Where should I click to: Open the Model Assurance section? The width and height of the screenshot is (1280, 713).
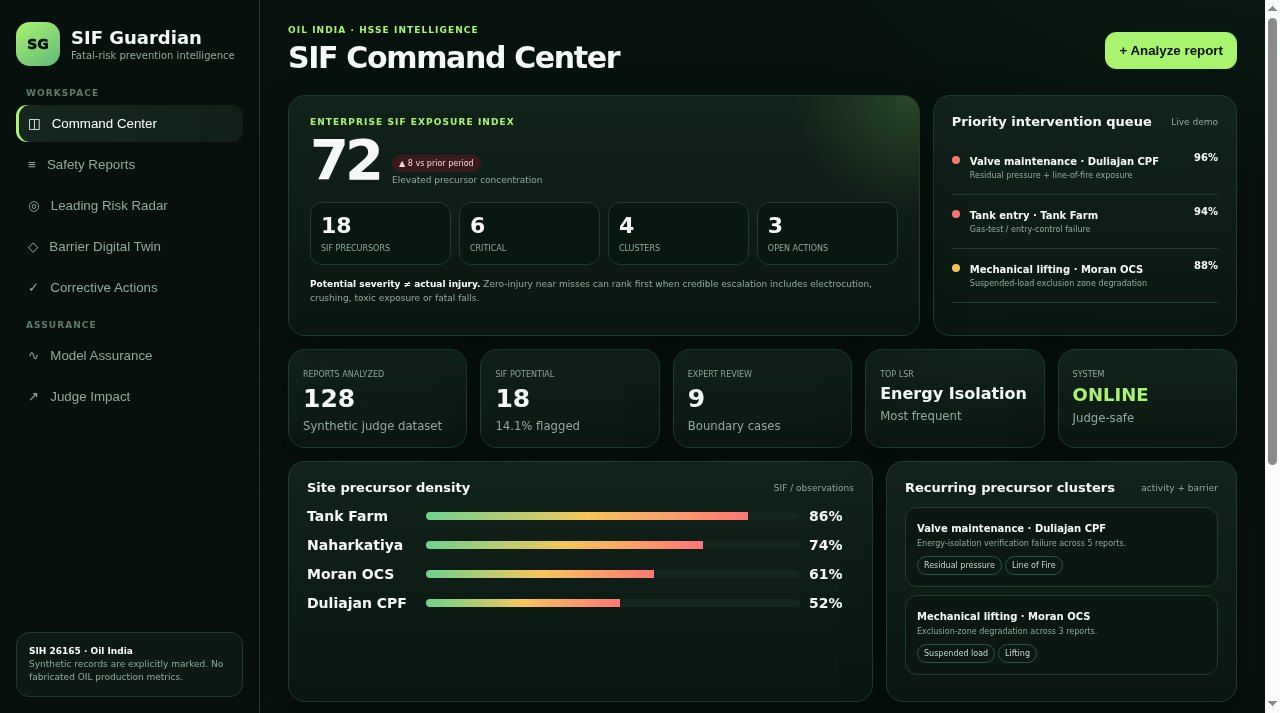[x=129, y=356]
